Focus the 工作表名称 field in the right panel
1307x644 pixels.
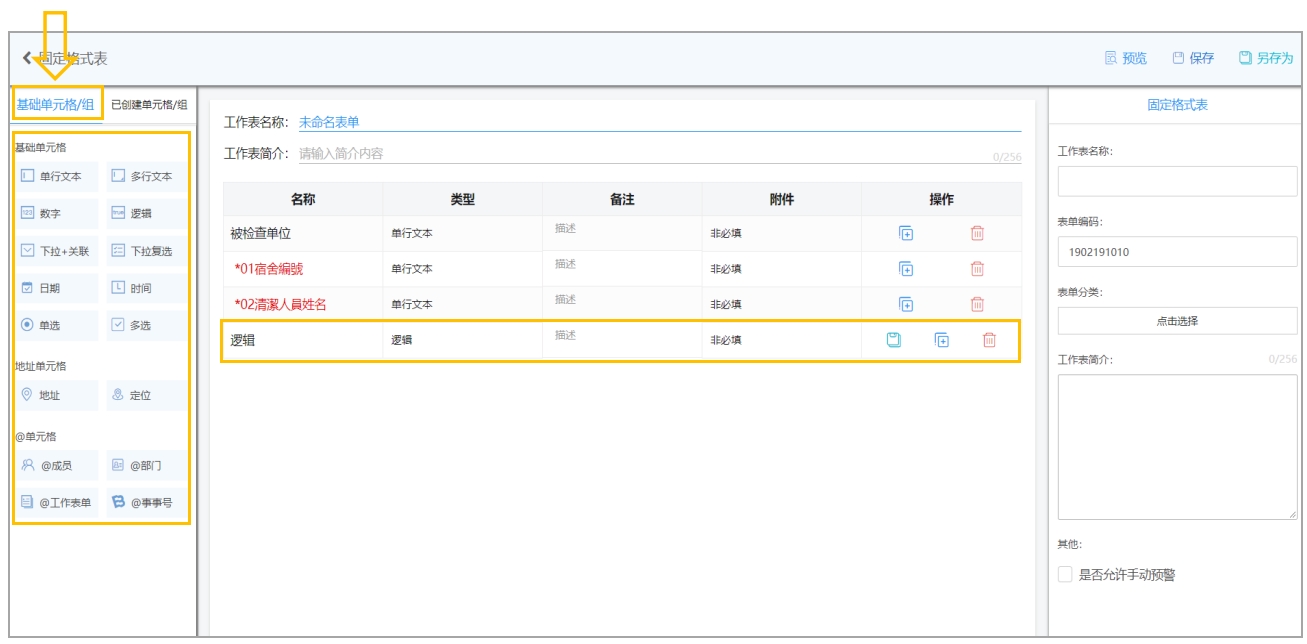[1177, 182]
